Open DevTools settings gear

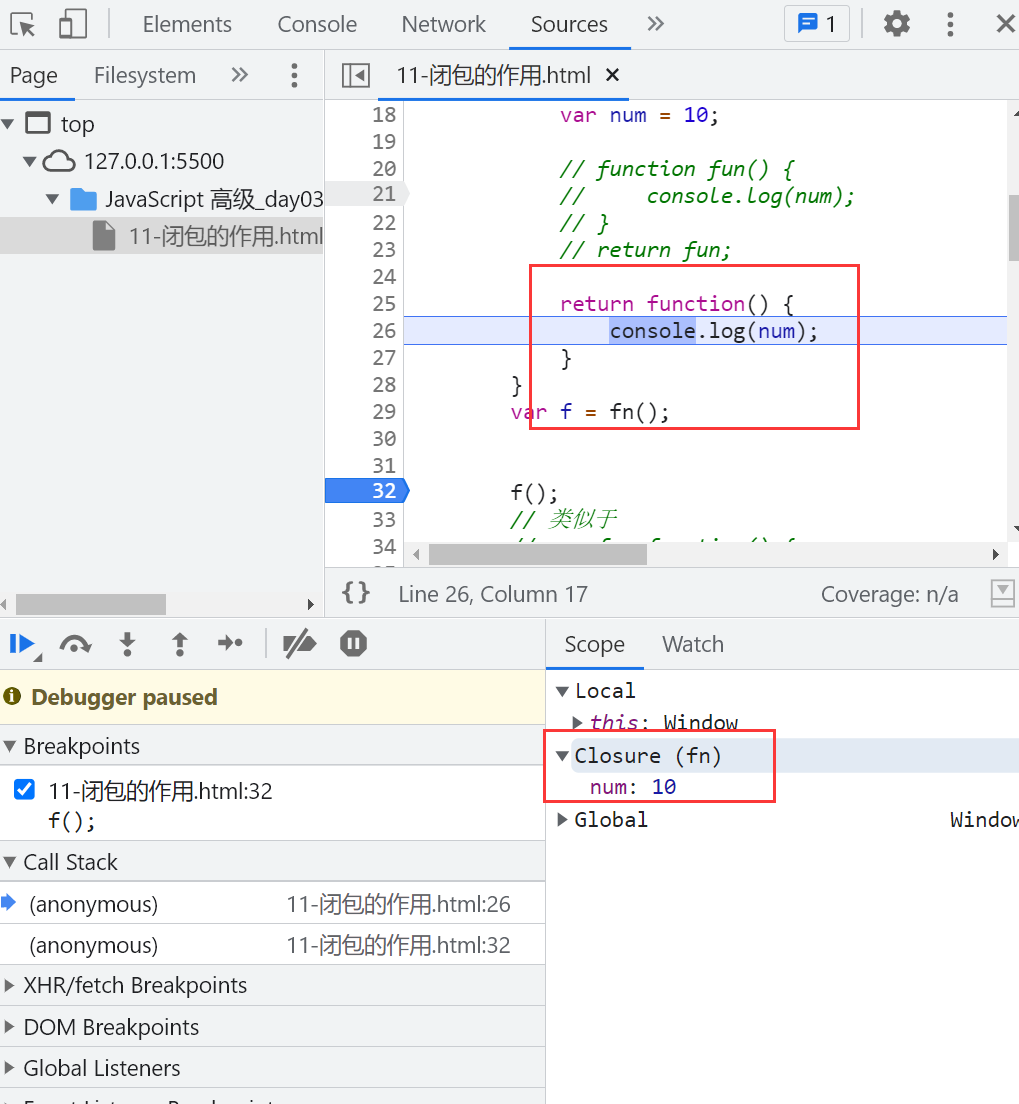click(x=896, y=24)
